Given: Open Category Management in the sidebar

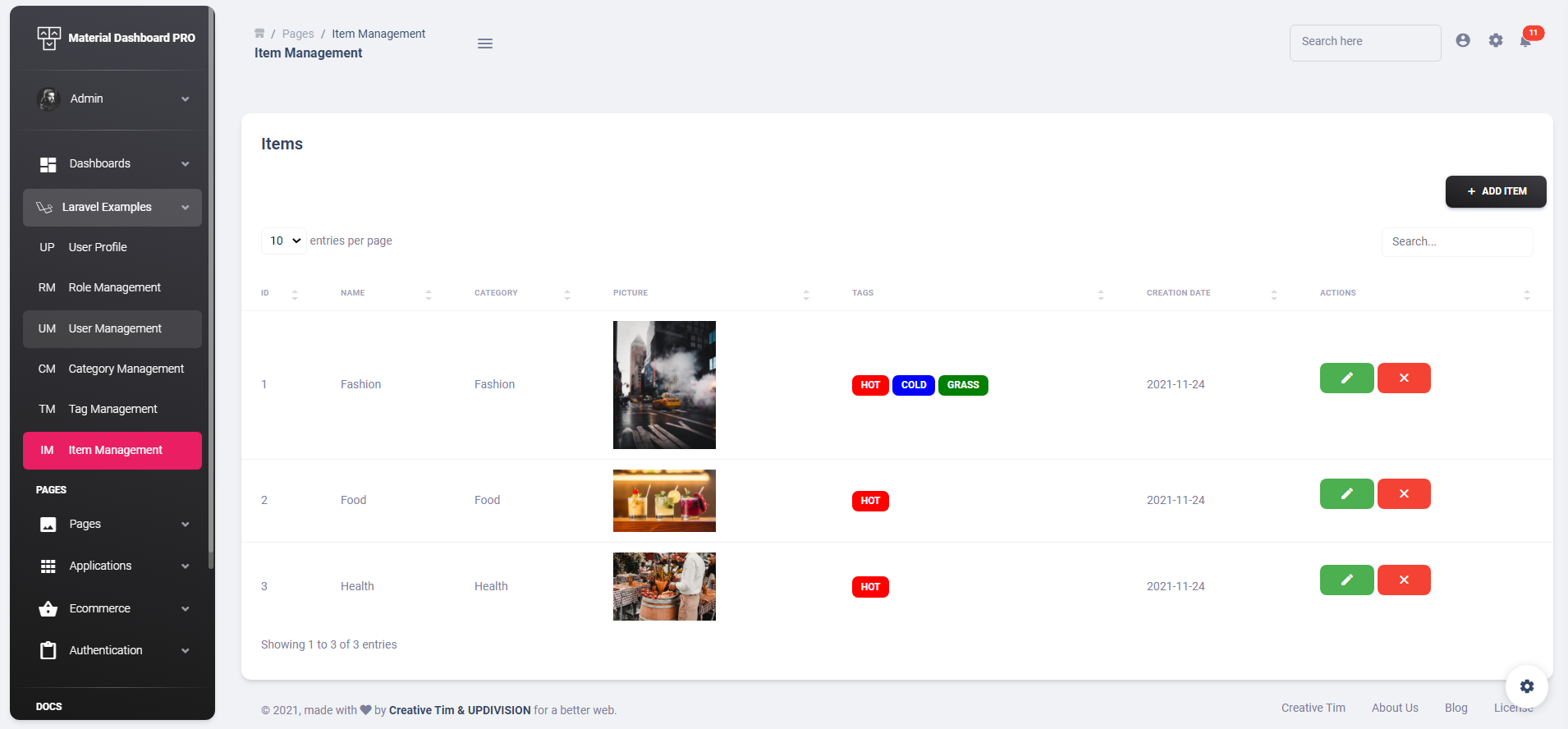Looking at the screenshot, I should coord(126,369).
